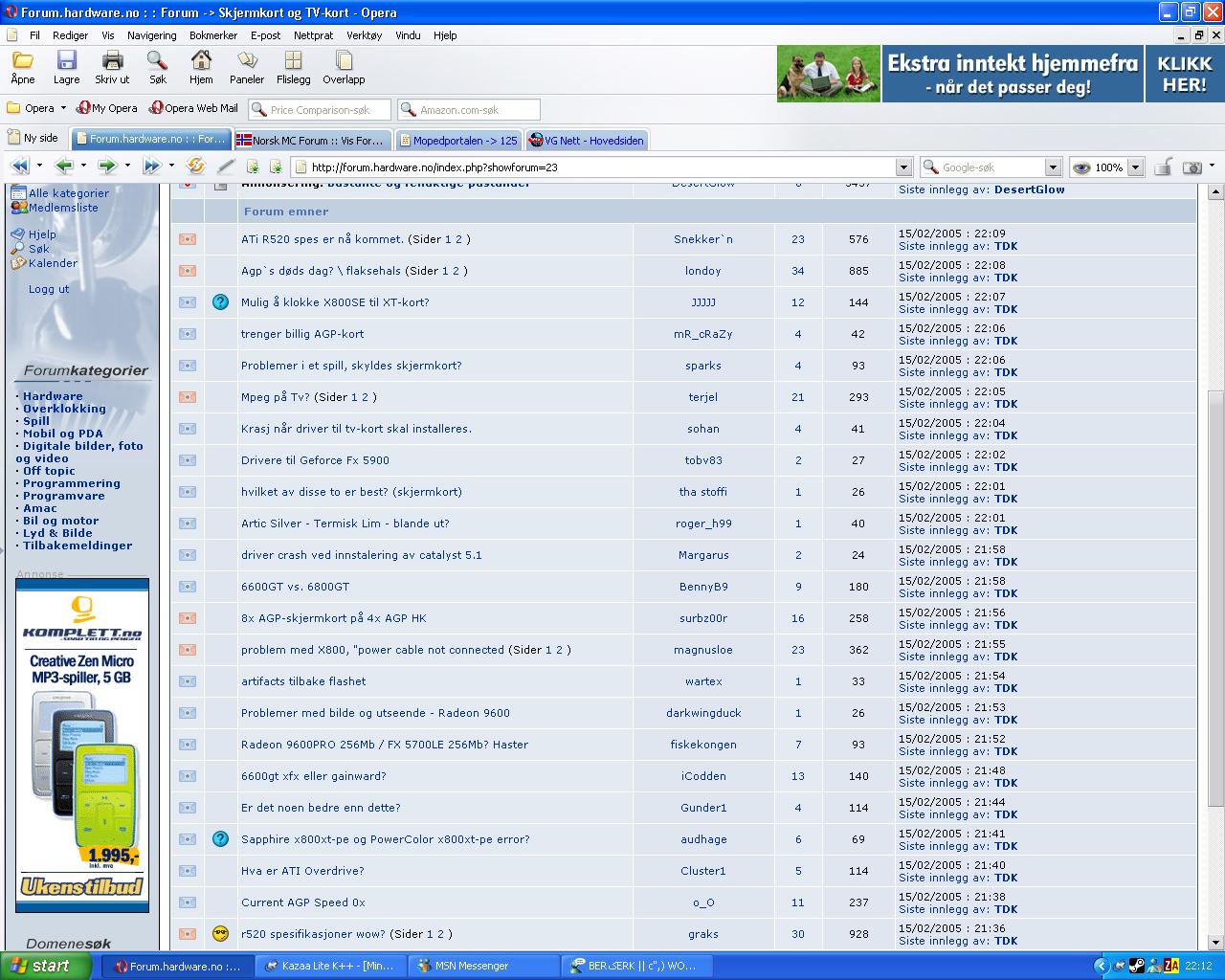Click sunglasses smiley on r520 thread
This screenshot has height=980, width=1225.
tap(220, 934)
